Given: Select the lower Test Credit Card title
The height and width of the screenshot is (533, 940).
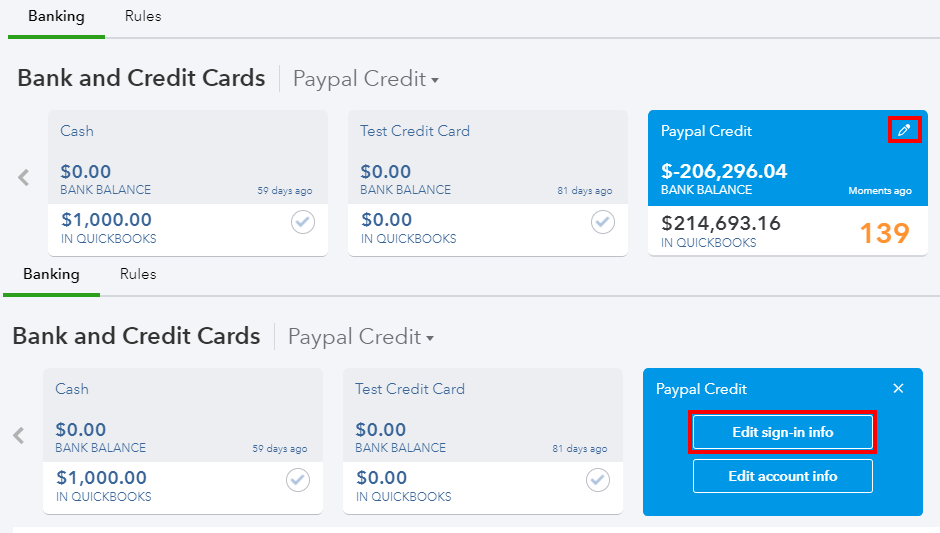Looking at the screenshot, I should click(x=410, y=389).
